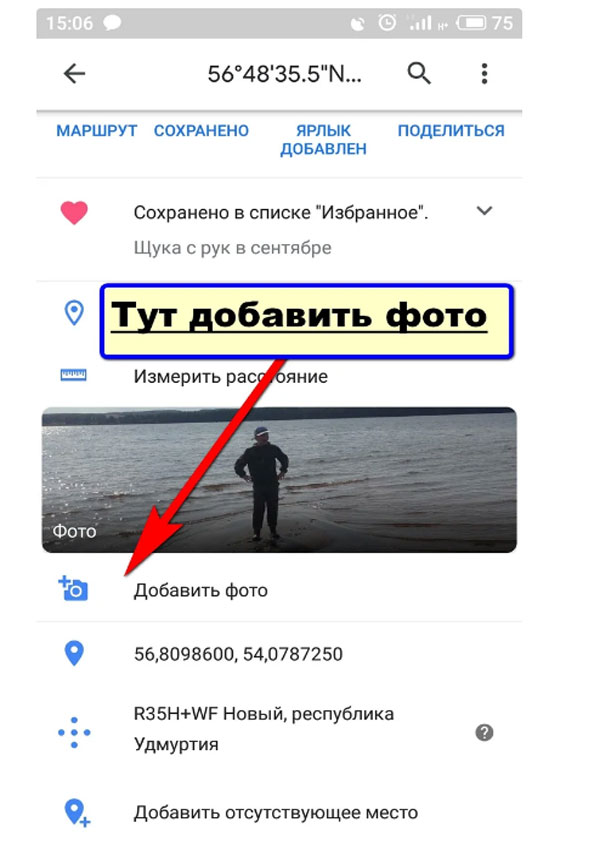600x850 pixels.
Task: Select Добавить отсутствующее место entry
Action: coord(276,813)
